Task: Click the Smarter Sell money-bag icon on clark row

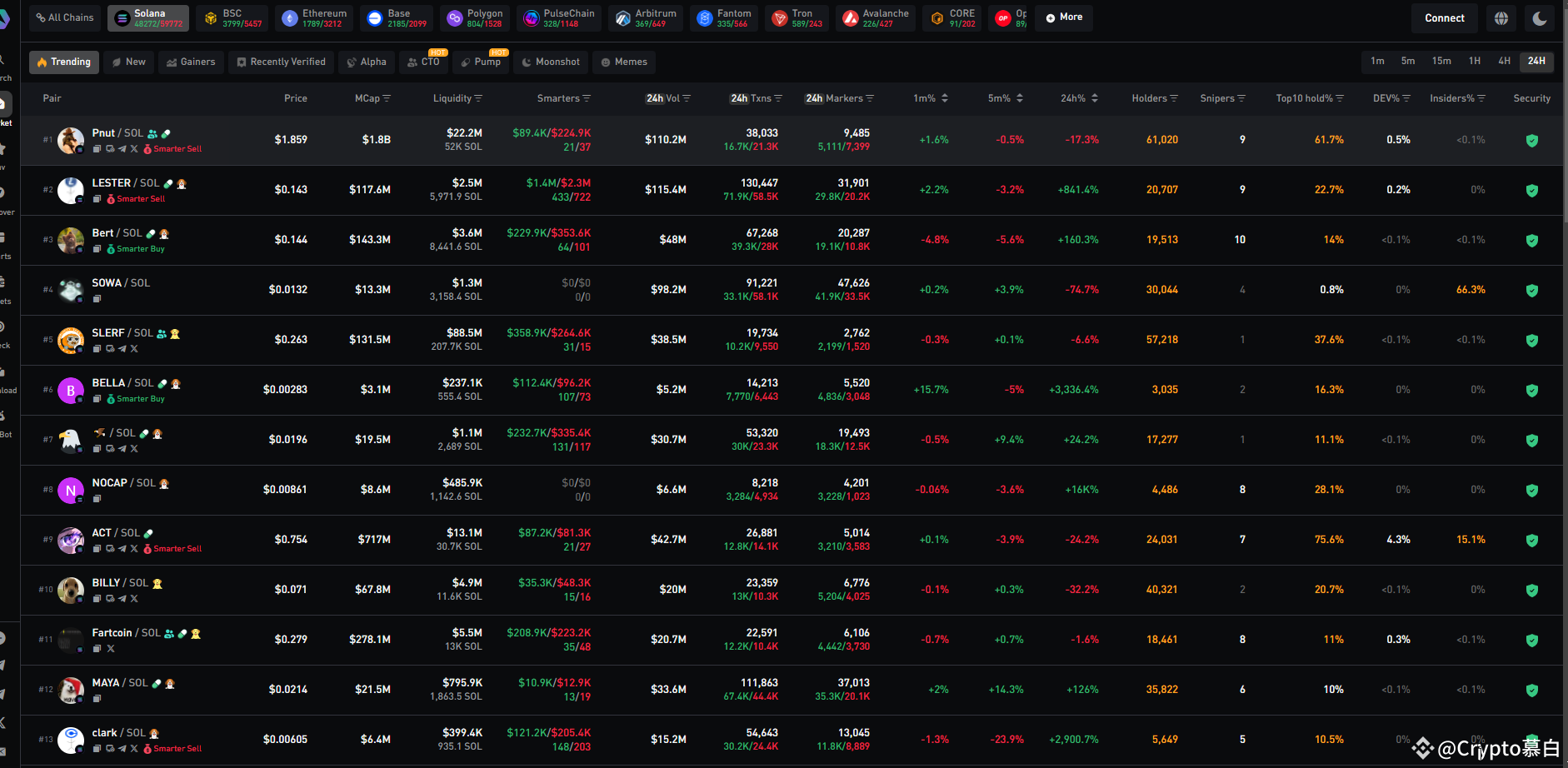Action: click(x=147, y=748)
